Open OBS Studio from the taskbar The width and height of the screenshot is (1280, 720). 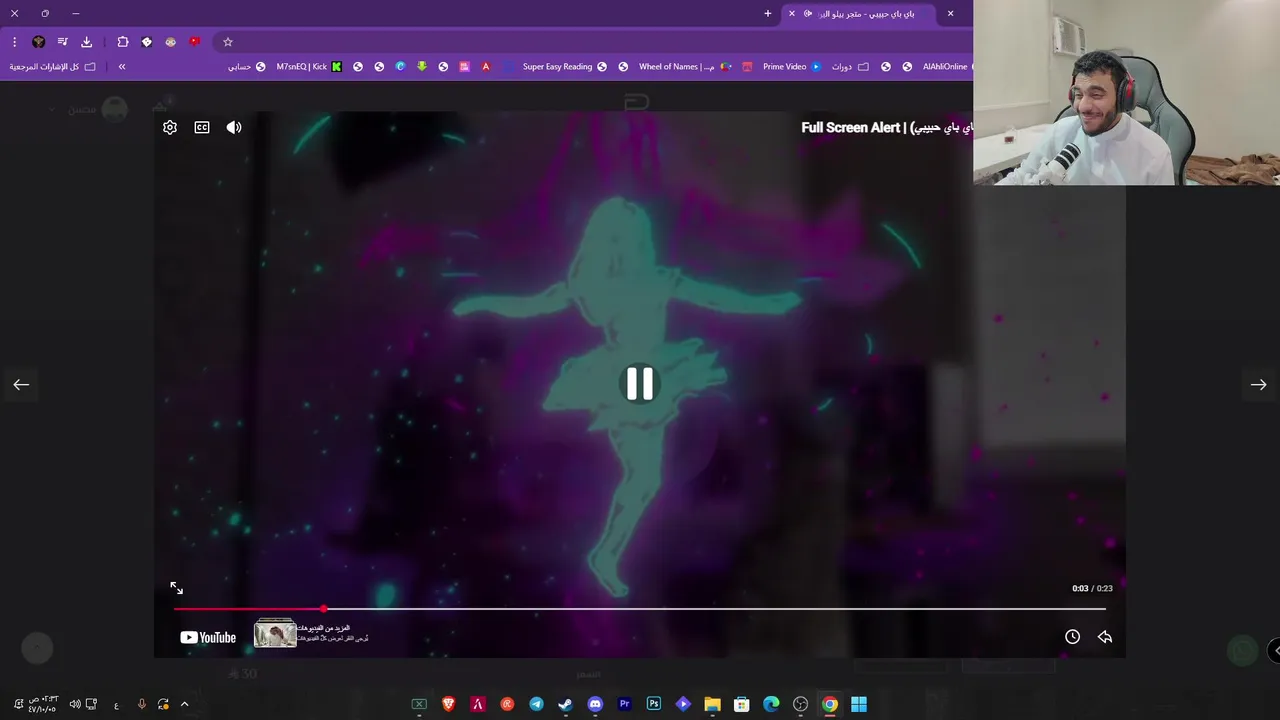click(800, 704)
